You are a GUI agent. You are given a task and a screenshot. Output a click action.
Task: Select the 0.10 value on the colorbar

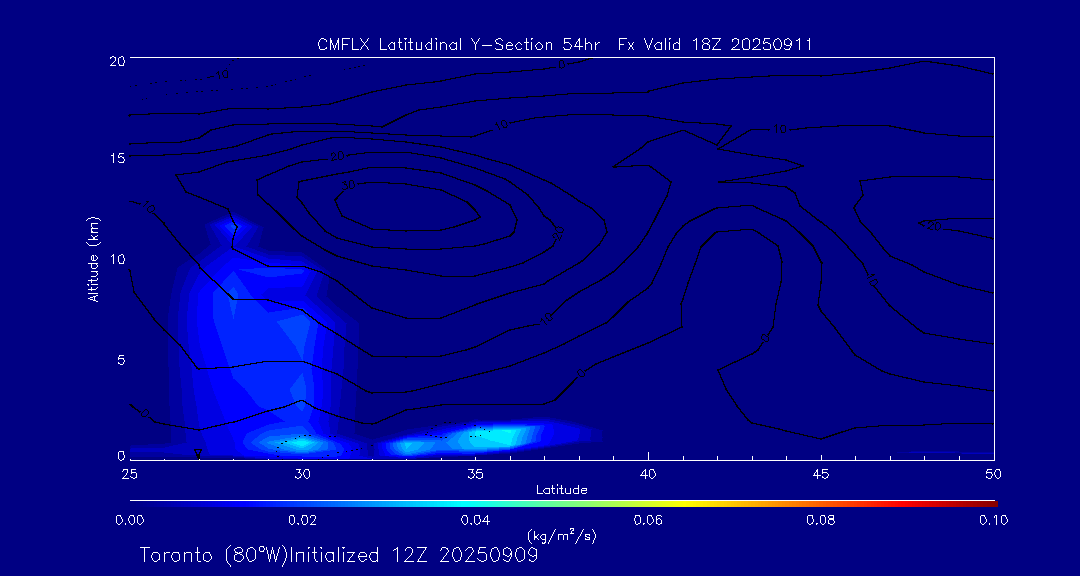pos(992,520)
